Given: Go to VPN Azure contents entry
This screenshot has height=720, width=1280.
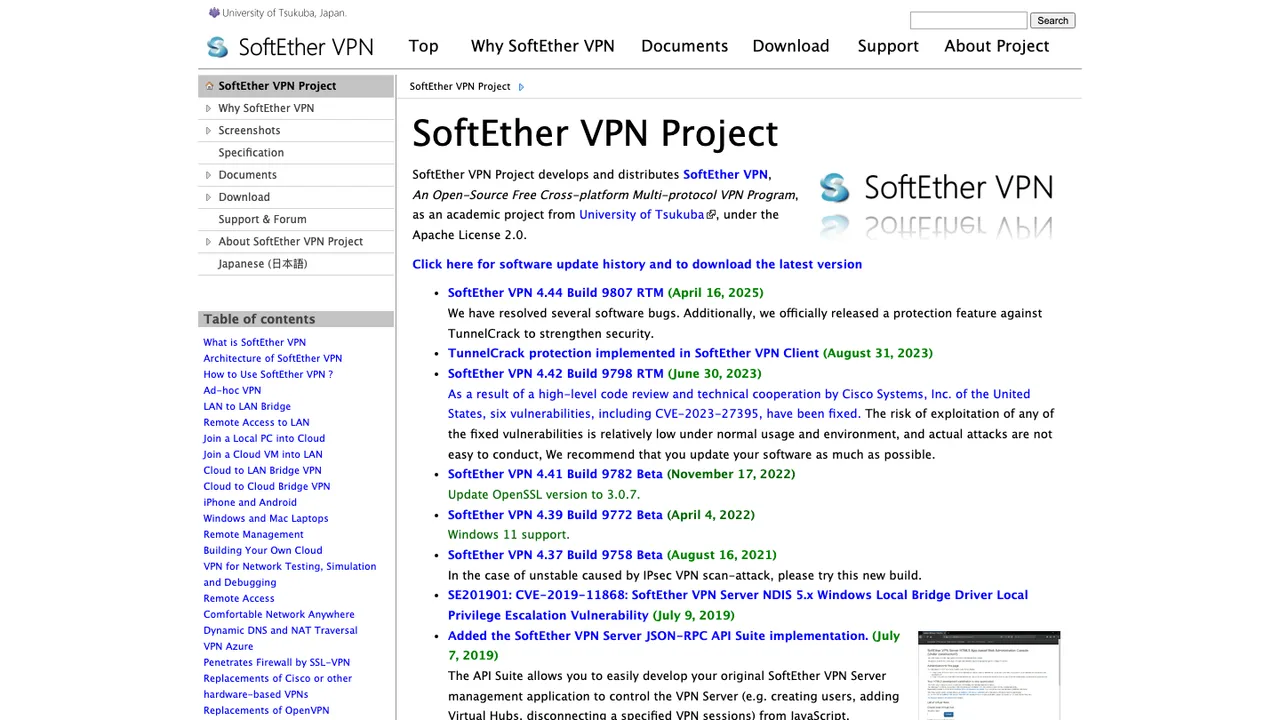Looking at the screenshot, I should (228, 646).
